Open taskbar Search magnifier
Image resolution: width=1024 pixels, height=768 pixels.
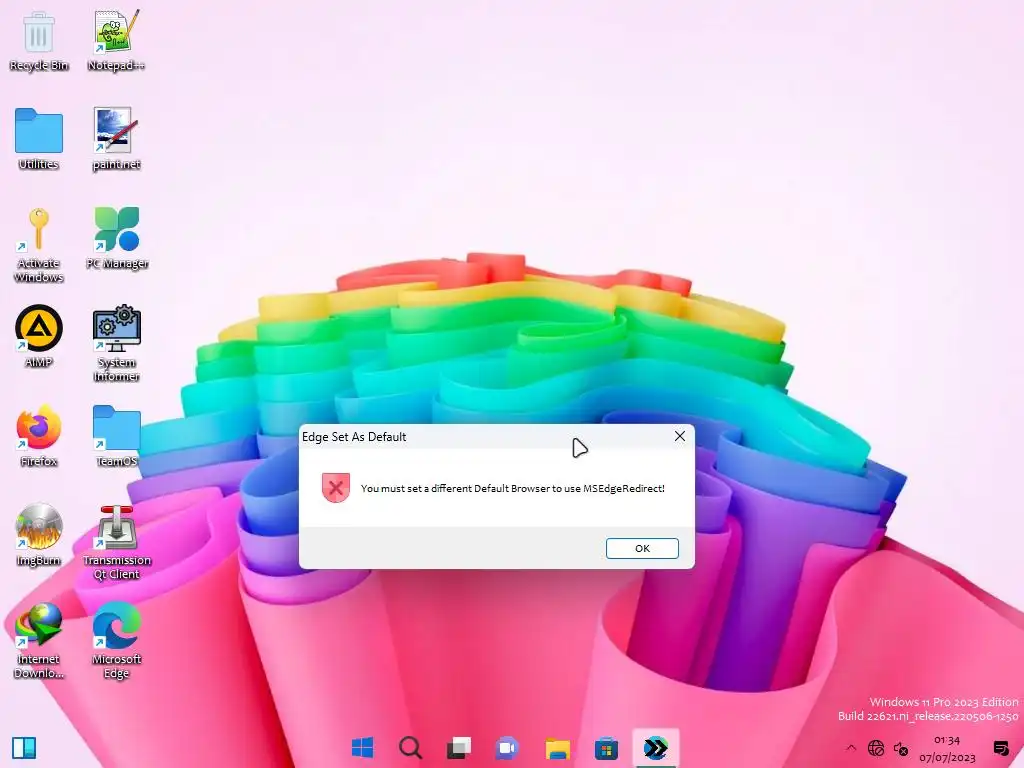point(411,748)
